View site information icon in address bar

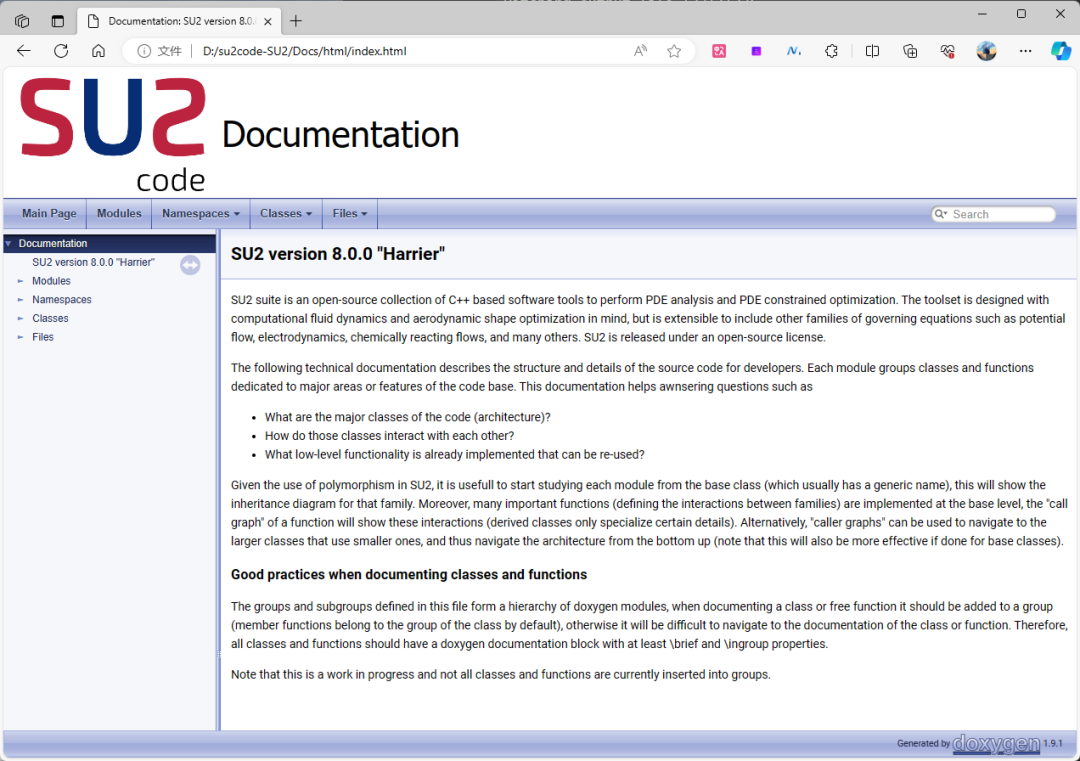click(143, 51)
